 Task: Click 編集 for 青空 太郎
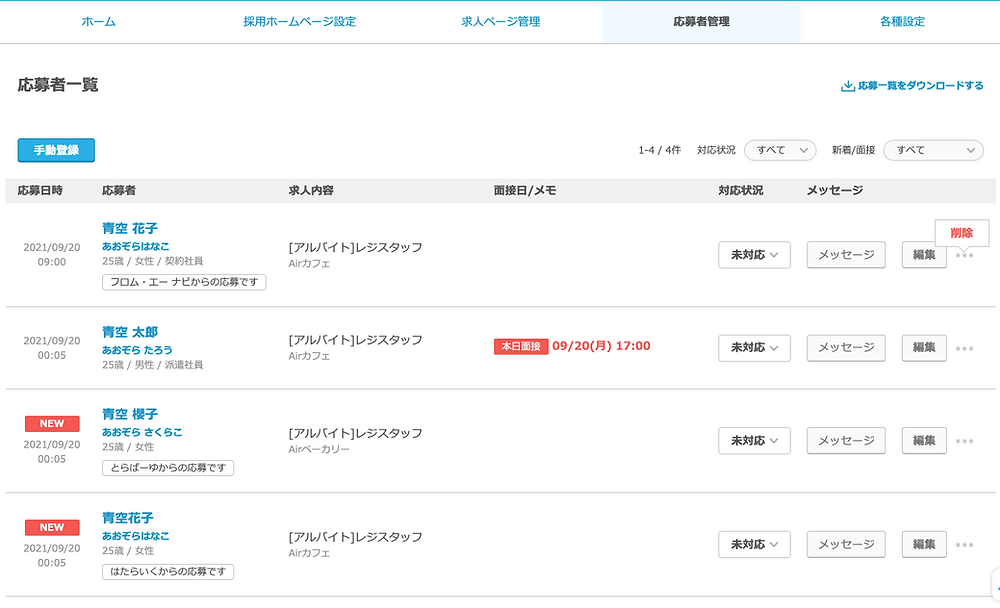[924, 348]
